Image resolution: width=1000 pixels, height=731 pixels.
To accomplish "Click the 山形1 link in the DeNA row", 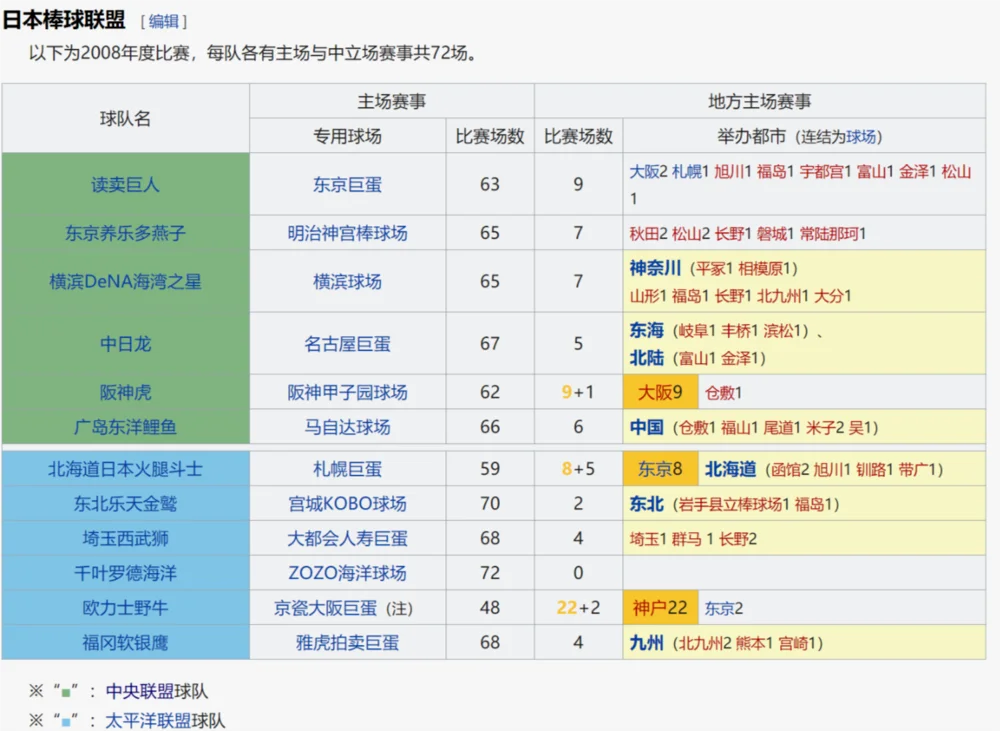I will coord(648,296).
